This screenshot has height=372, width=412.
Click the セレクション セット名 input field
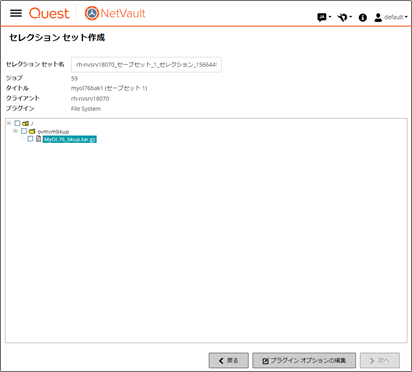[146, 65]
